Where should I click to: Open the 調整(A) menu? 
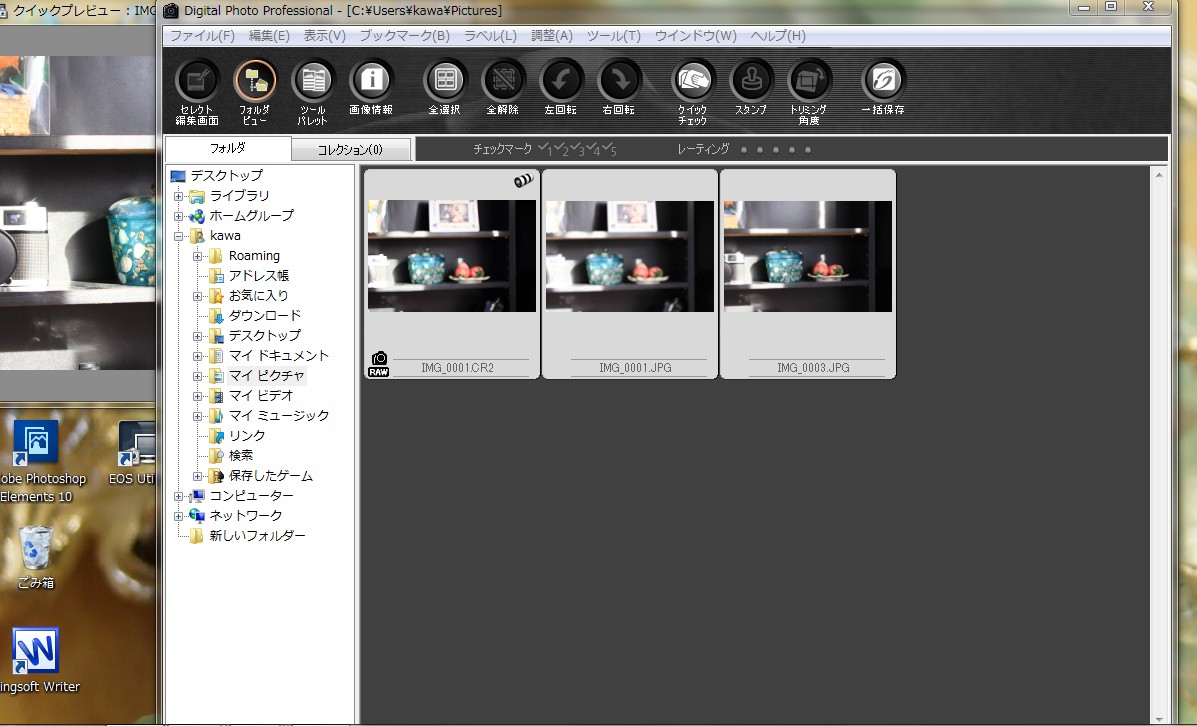(x=551, y=36)
